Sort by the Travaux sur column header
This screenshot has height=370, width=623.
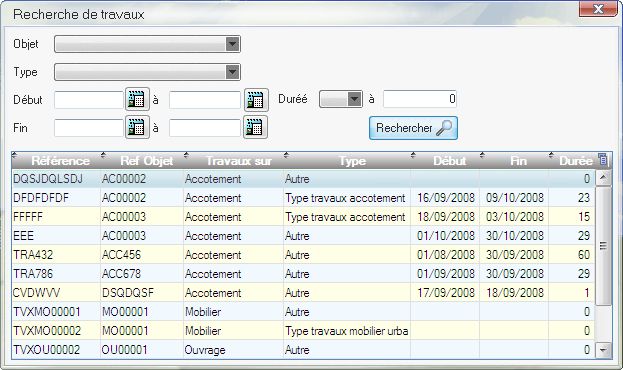234,161
